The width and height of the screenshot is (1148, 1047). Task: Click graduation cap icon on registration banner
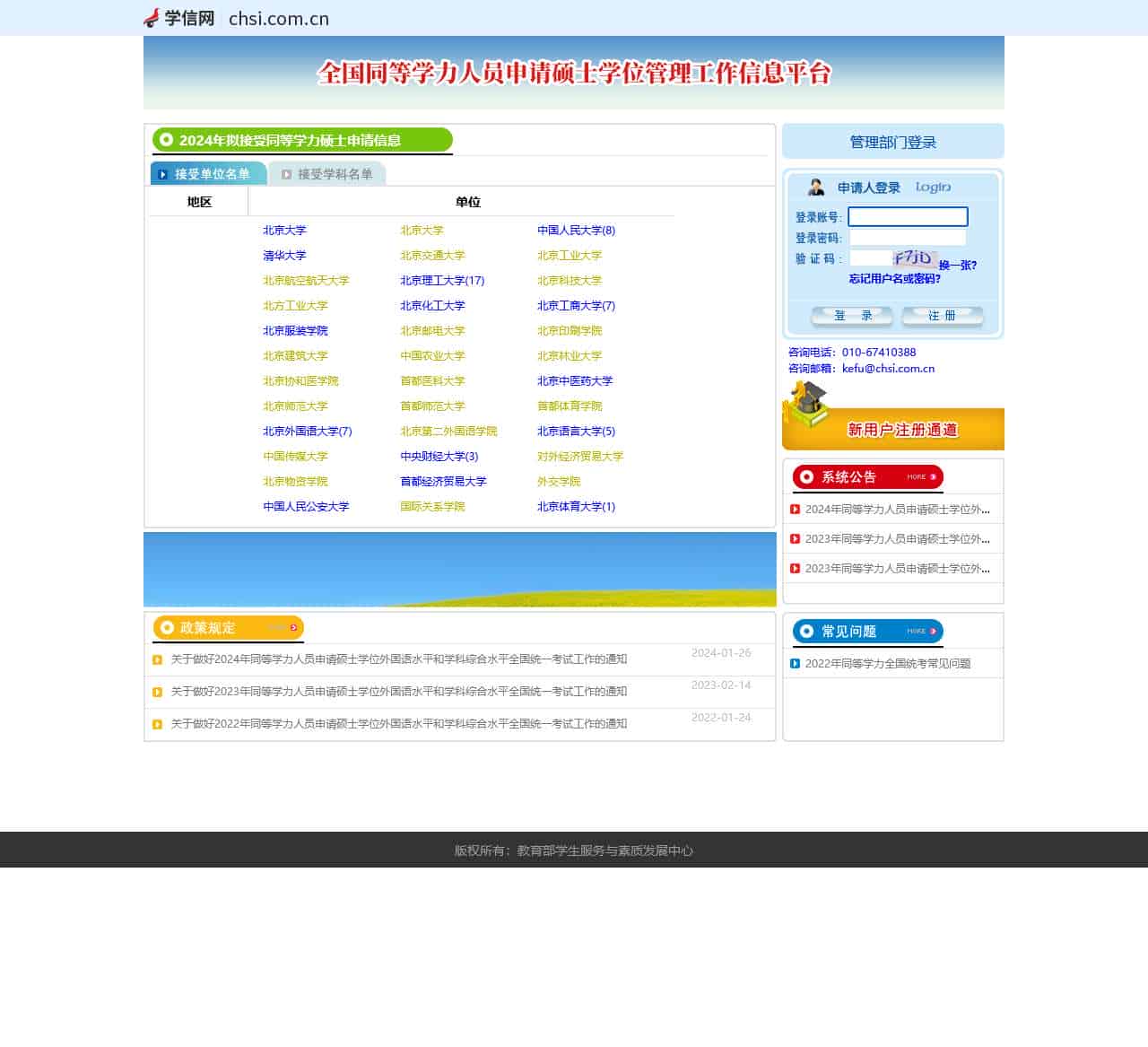click(x=805, y=404)
